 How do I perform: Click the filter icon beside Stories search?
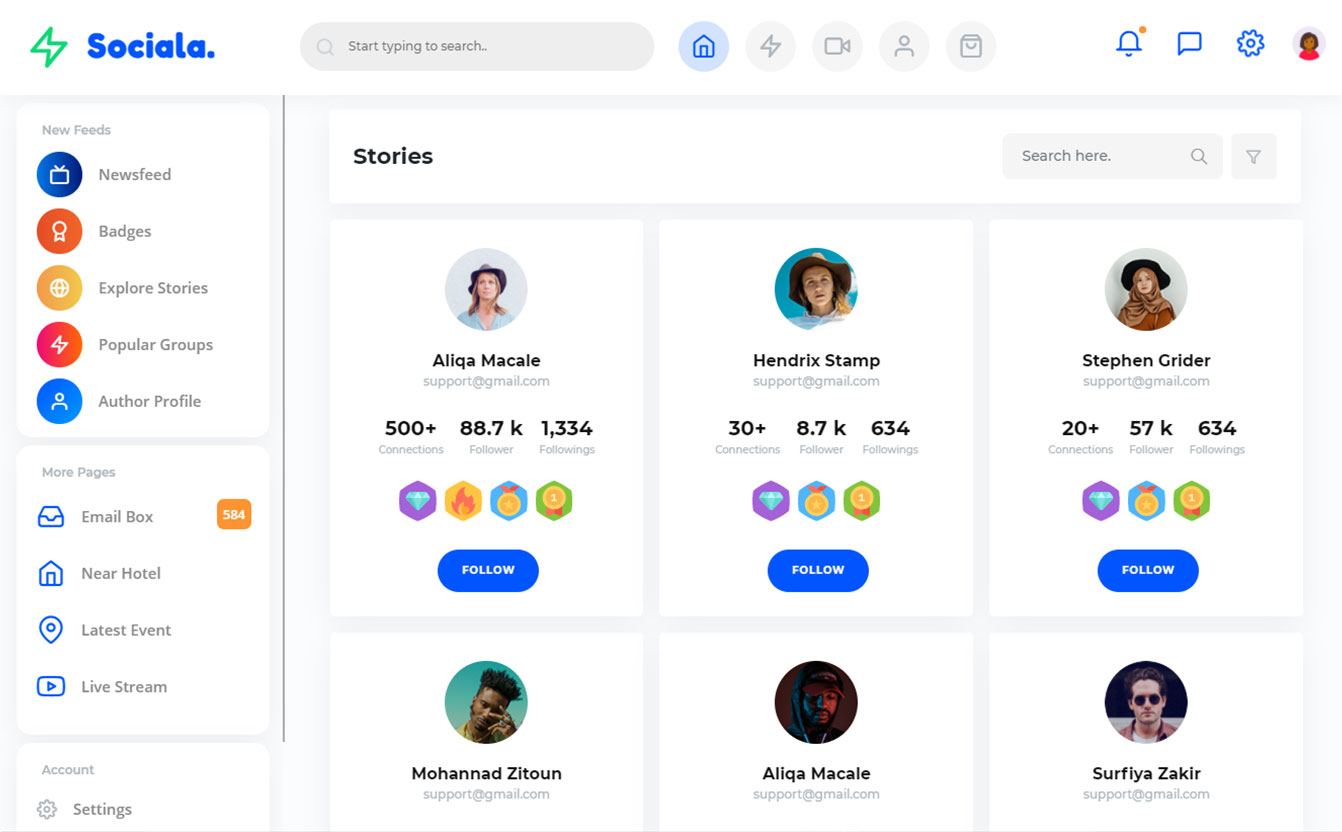(1253, 157)
